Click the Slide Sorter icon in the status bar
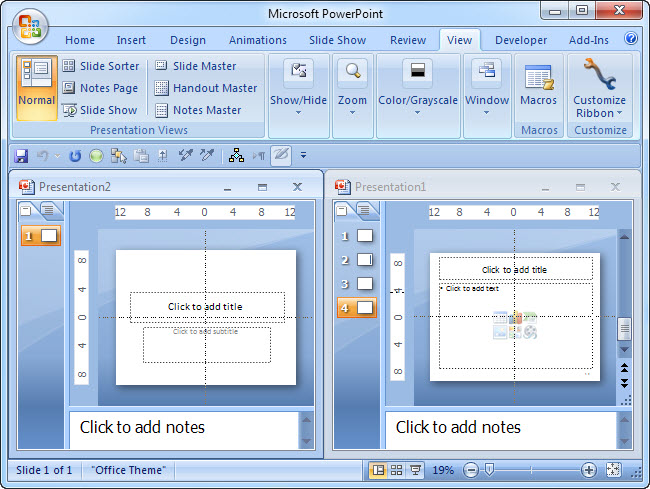The image size is (650, 489). (396, 470)
